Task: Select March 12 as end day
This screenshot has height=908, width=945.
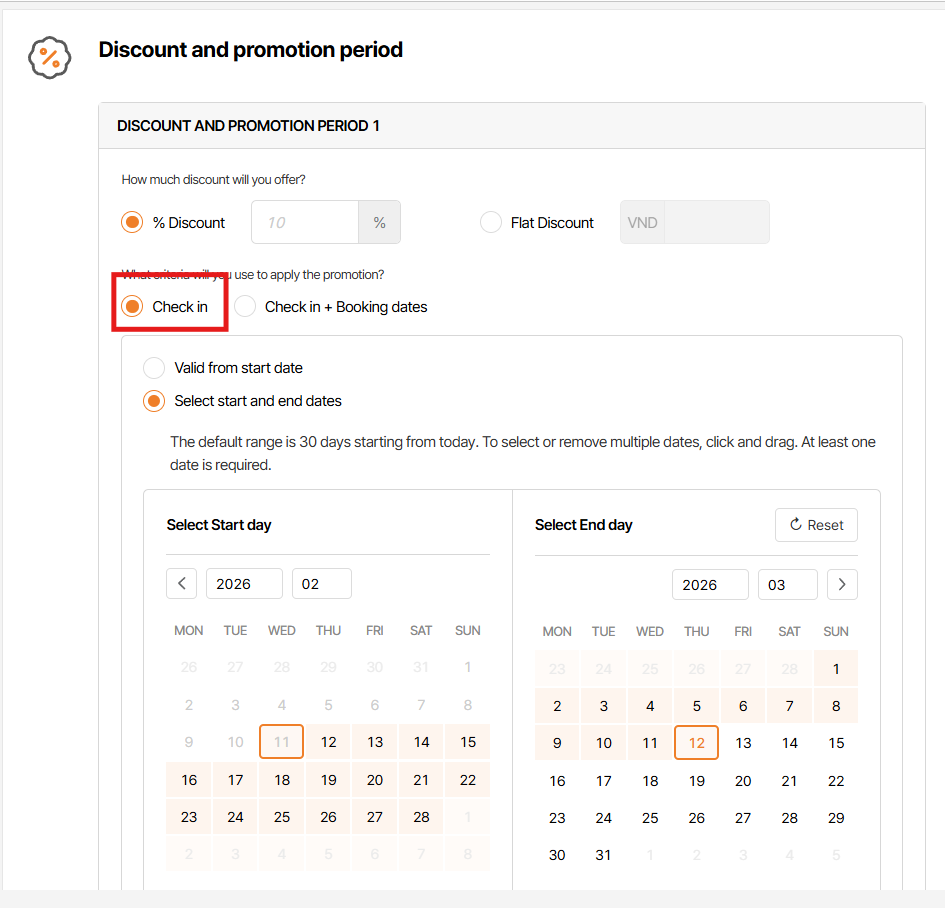Action: tap(697, 743)
